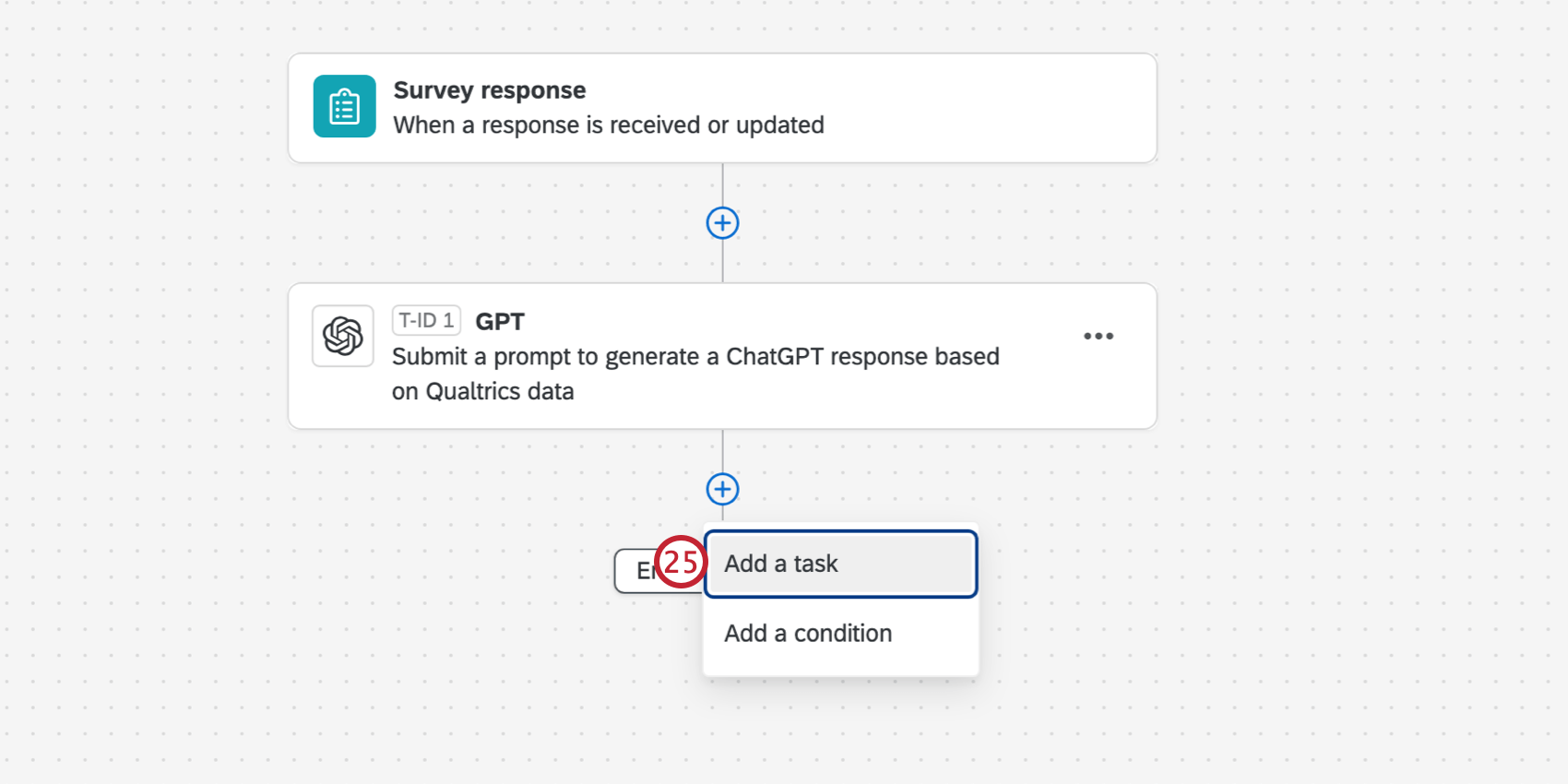Click the teal icon on the Survey response card
This screenshot has height=784, width=1568.
(x=343, y=107)
